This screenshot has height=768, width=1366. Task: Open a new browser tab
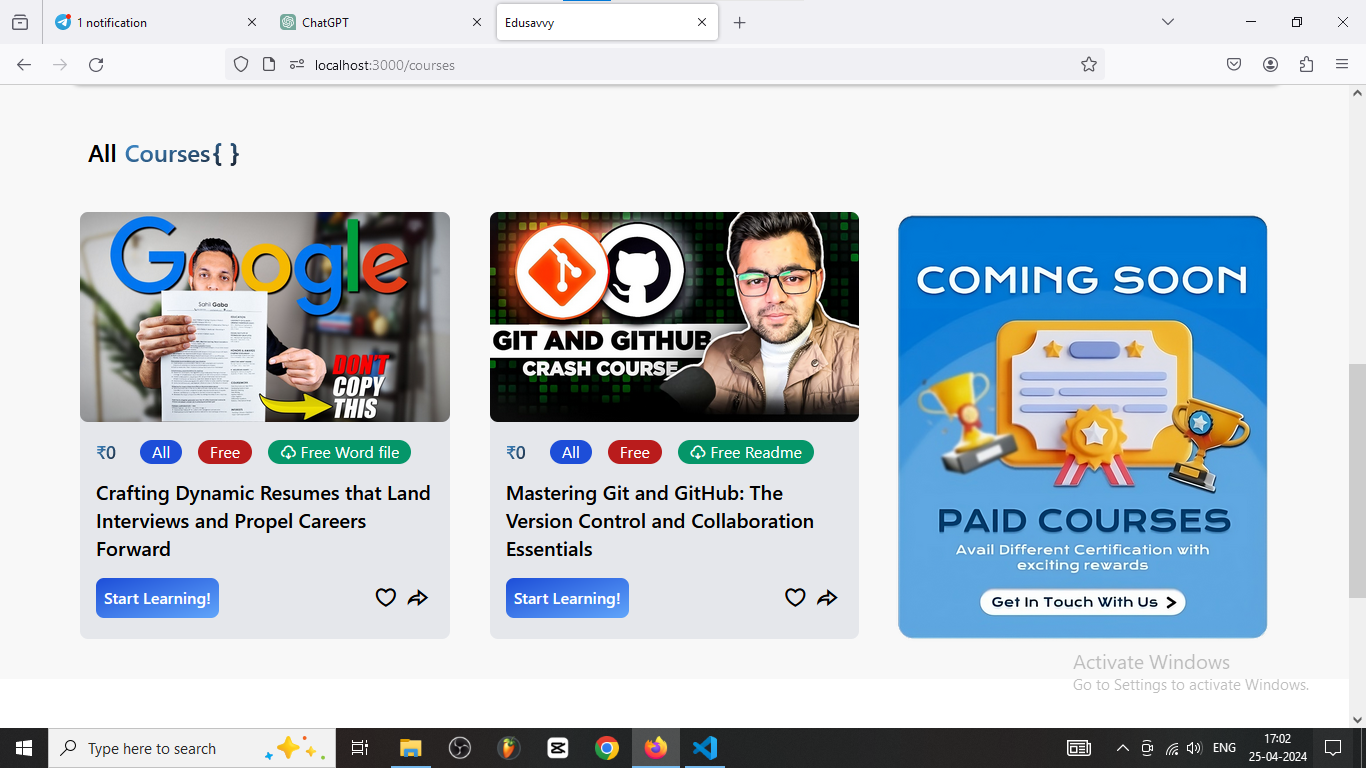[x=740, y=22]
